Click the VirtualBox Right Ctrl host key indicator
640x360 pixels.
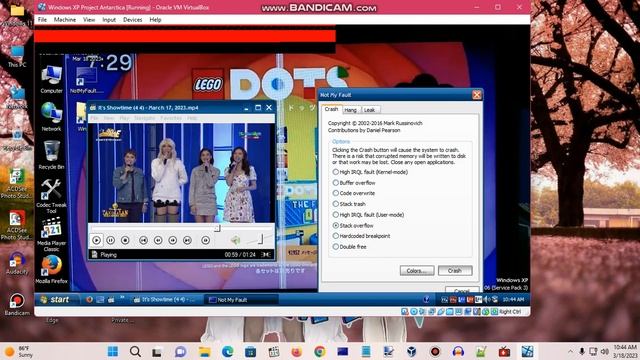click(x=510, y=312)
